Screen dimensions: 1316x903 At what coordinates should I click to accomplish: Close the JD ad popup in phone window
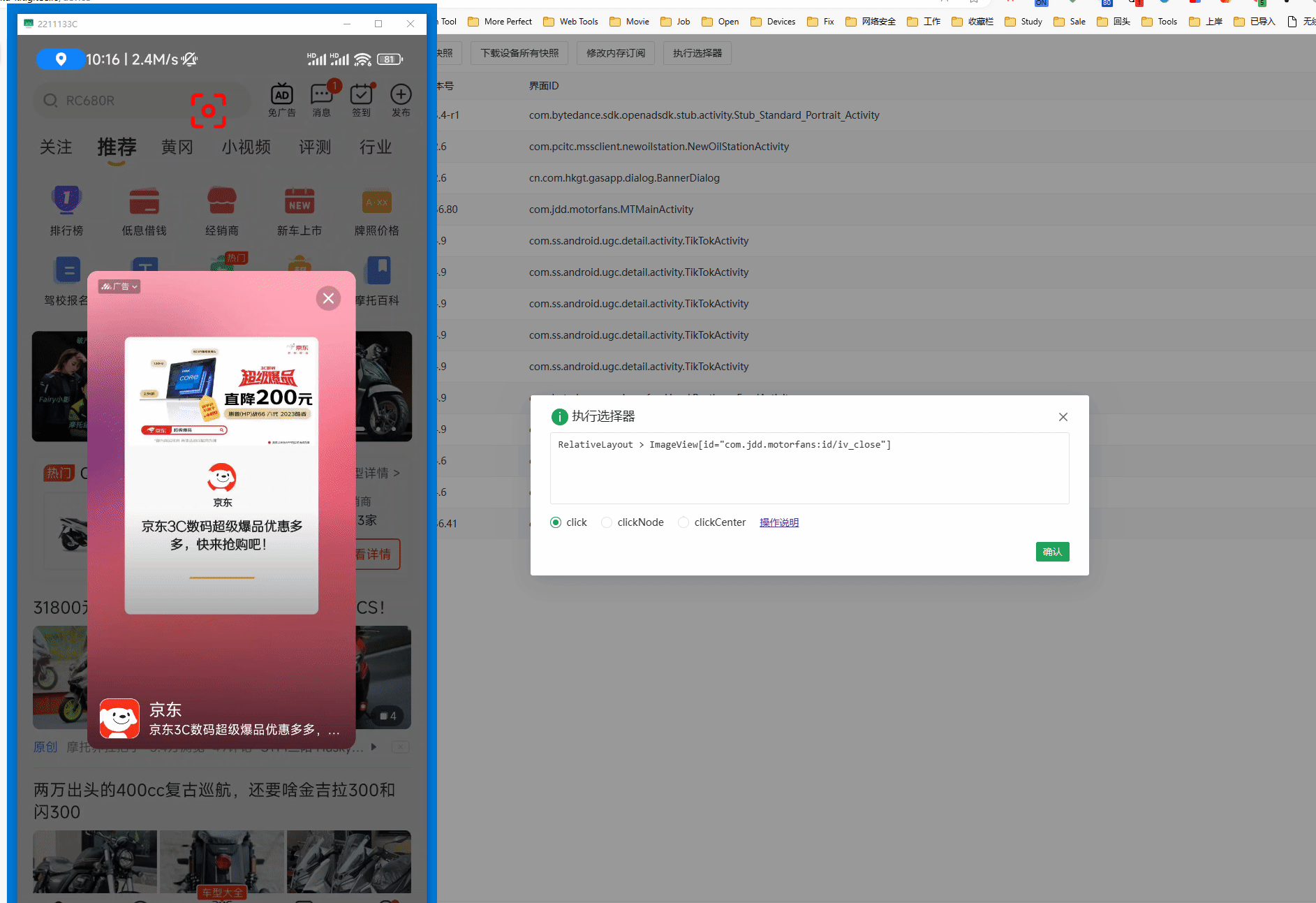(328, 298)
